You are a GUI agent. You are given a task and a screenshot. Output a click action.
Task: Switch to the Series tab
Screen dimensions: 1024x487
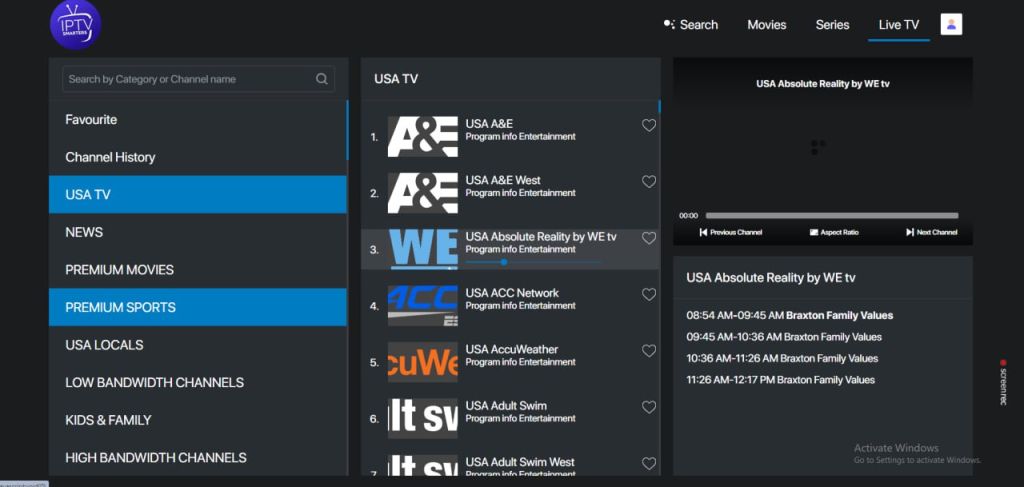coord(832,25)
